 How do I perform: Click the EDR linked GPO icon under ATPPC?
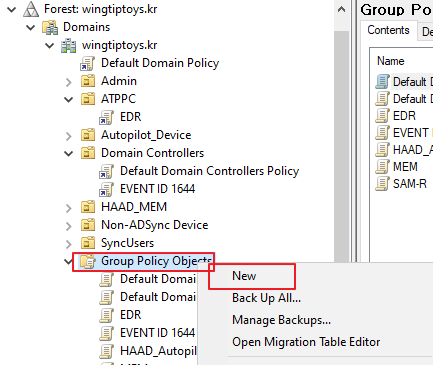[106, 117]
